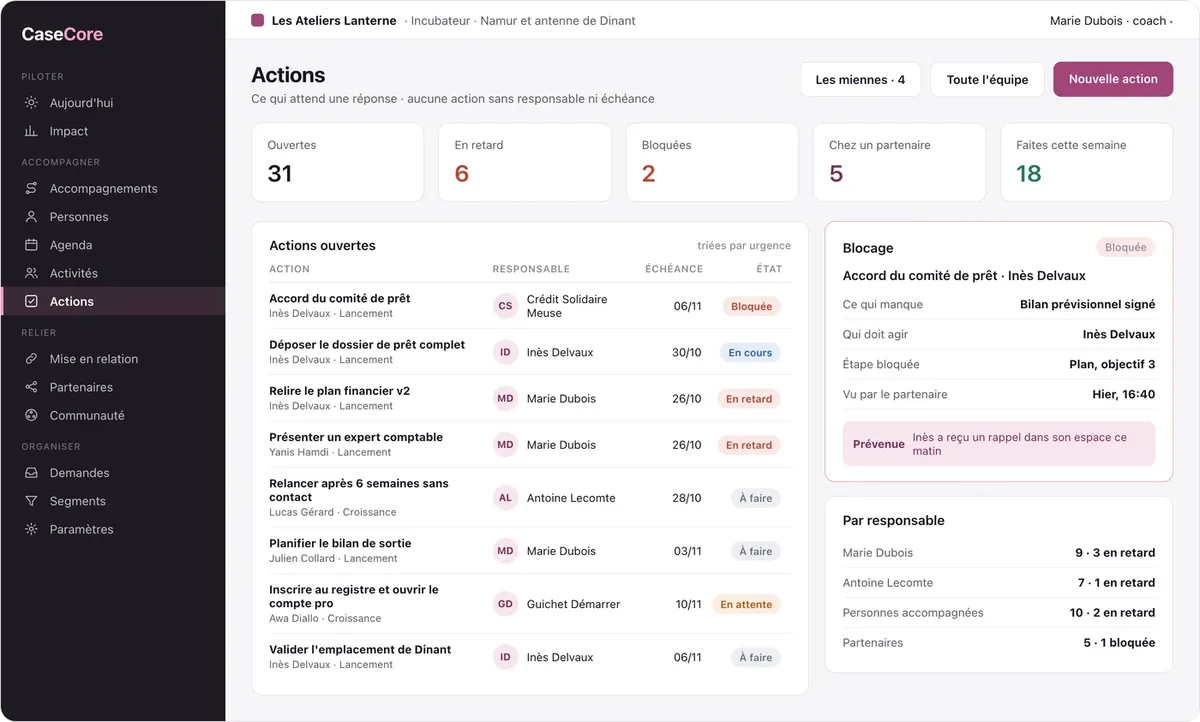Open the En retard 6 stat card
Viewport: 1200px width, 722px height.
pos(525,162)
